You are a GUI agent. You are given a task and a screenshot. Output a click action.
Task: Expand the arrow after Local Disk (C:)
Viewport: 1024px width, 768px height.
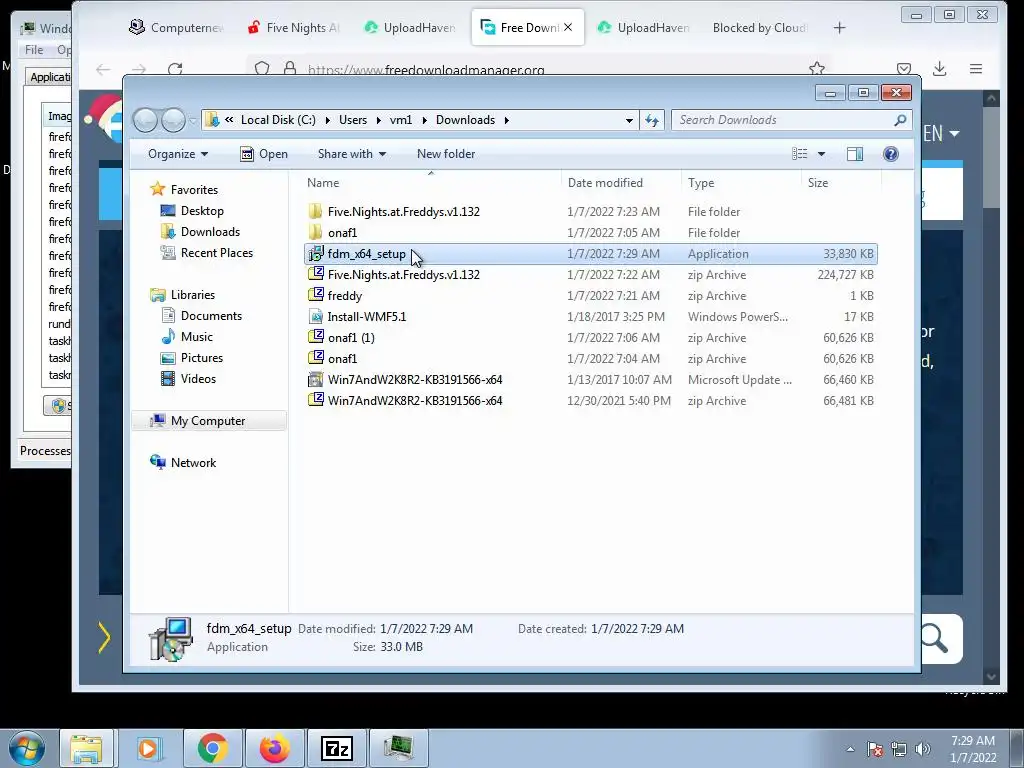(x=327, y=120)
